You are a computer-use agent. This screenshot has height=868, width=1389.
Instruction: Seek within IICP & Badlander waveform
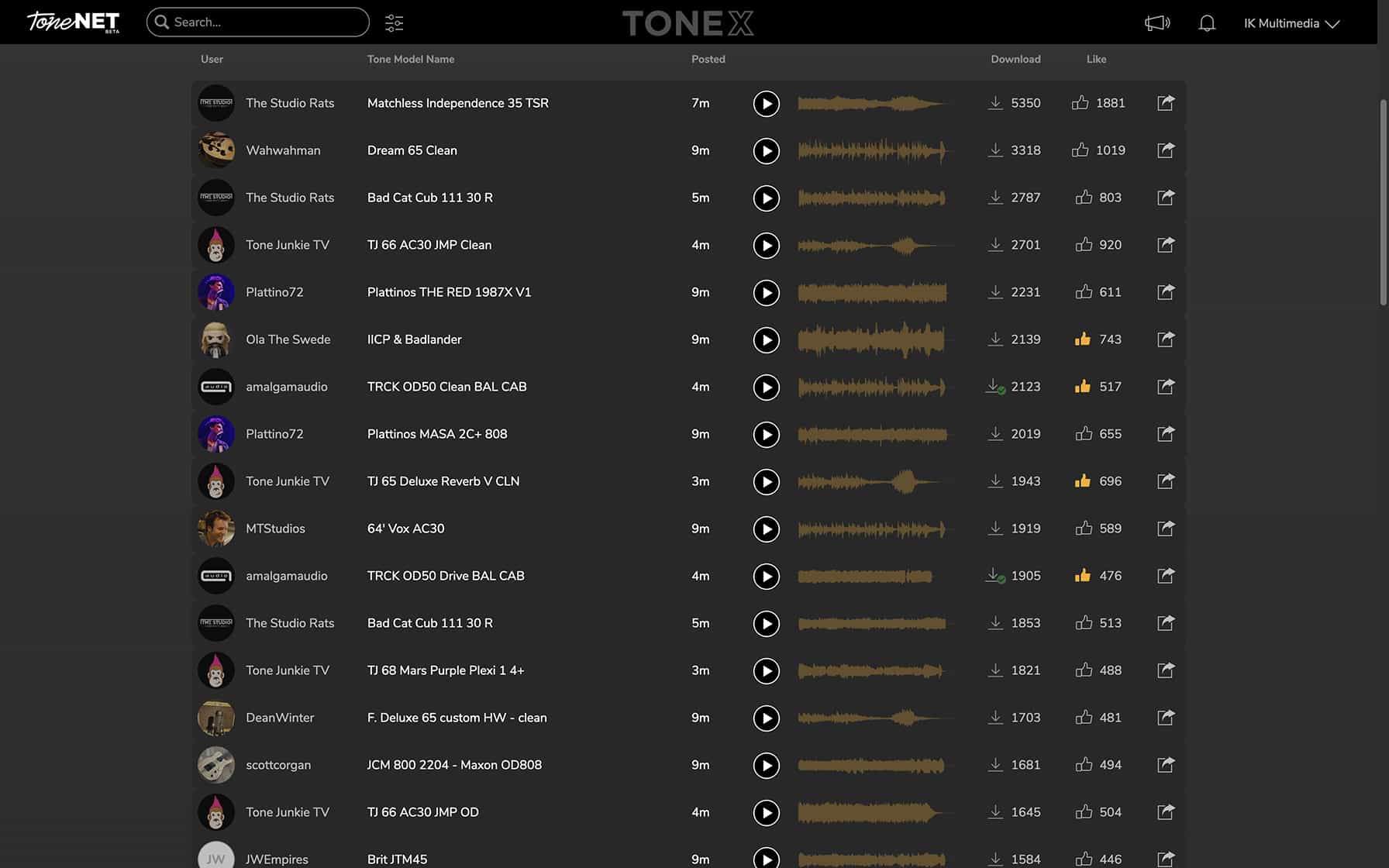coord(872,339)
